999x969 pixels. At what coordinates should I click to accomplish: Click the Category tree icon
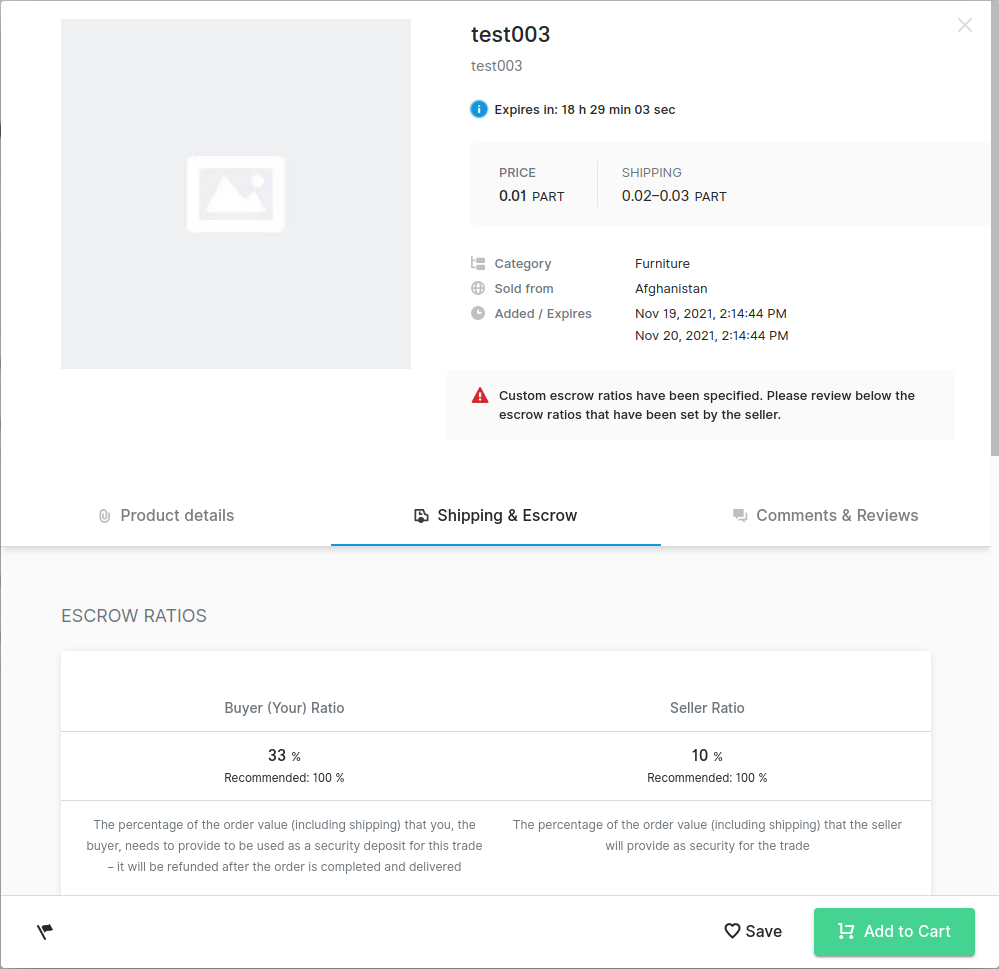point(478,263)
